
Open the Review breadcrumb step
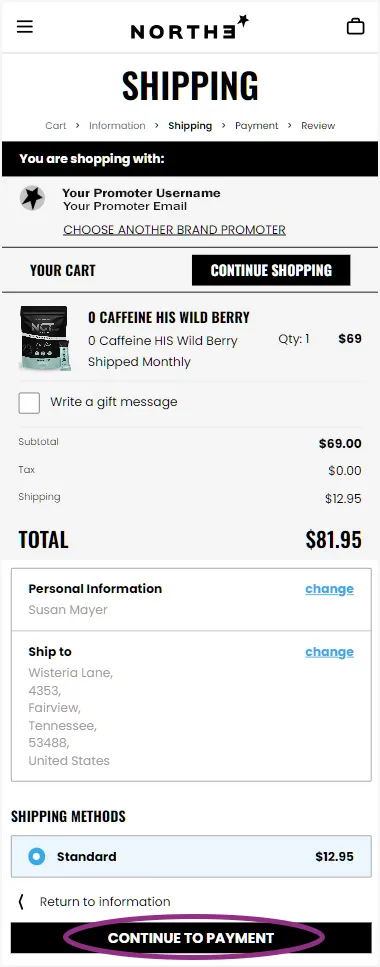click(318, 125)
